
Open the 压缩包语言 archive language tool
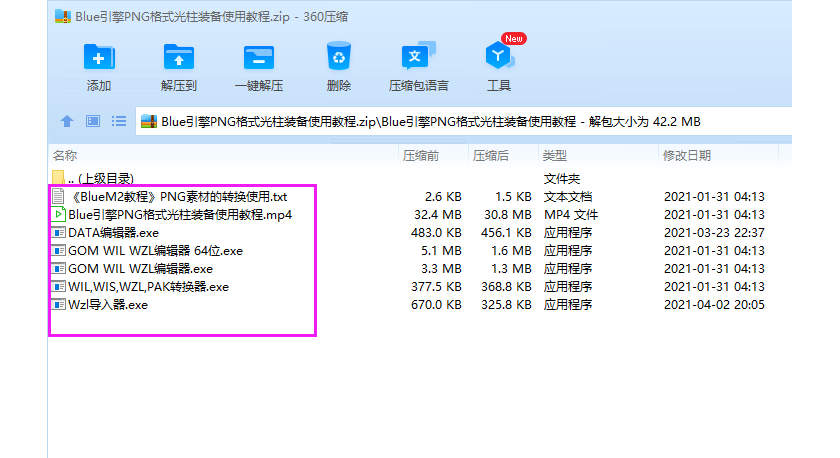418,56
